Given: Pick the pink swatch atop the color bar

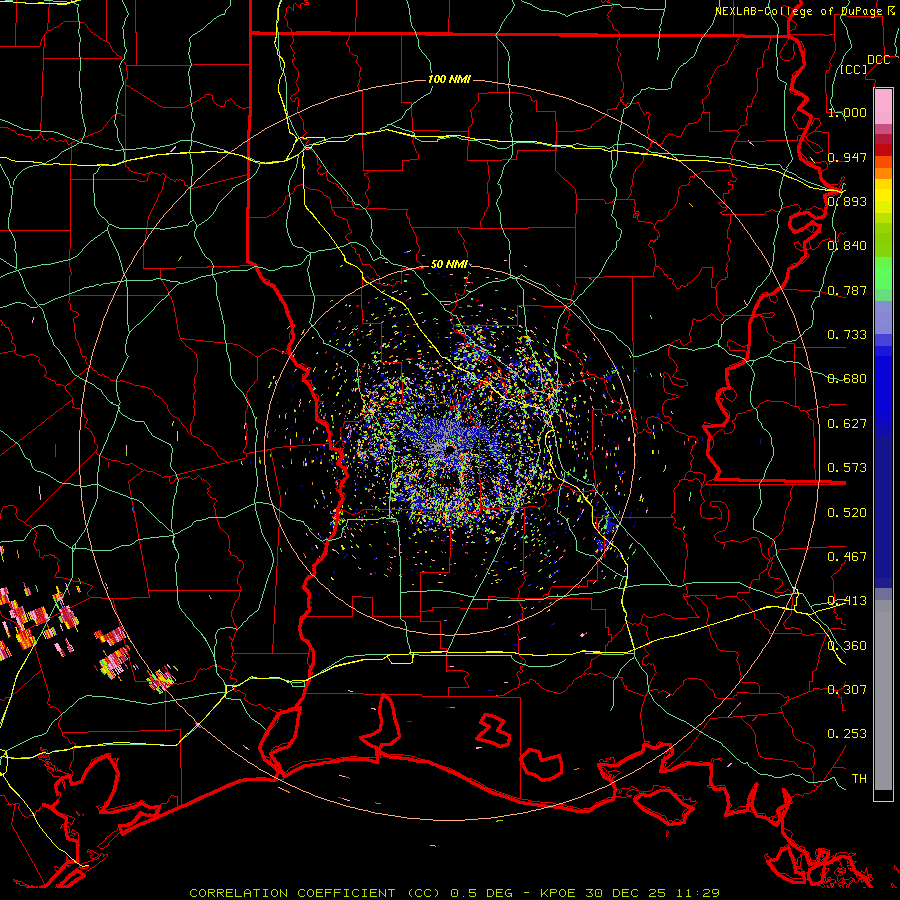Looking at the screenshot, I should tap(883, 106).
